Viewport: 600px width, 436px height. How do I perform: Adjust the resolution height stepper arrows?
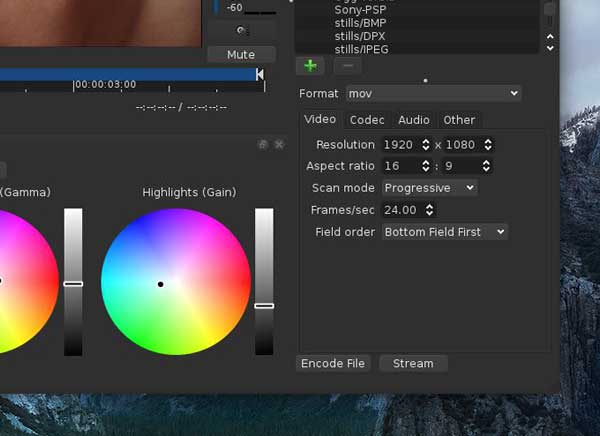[488, 145]
